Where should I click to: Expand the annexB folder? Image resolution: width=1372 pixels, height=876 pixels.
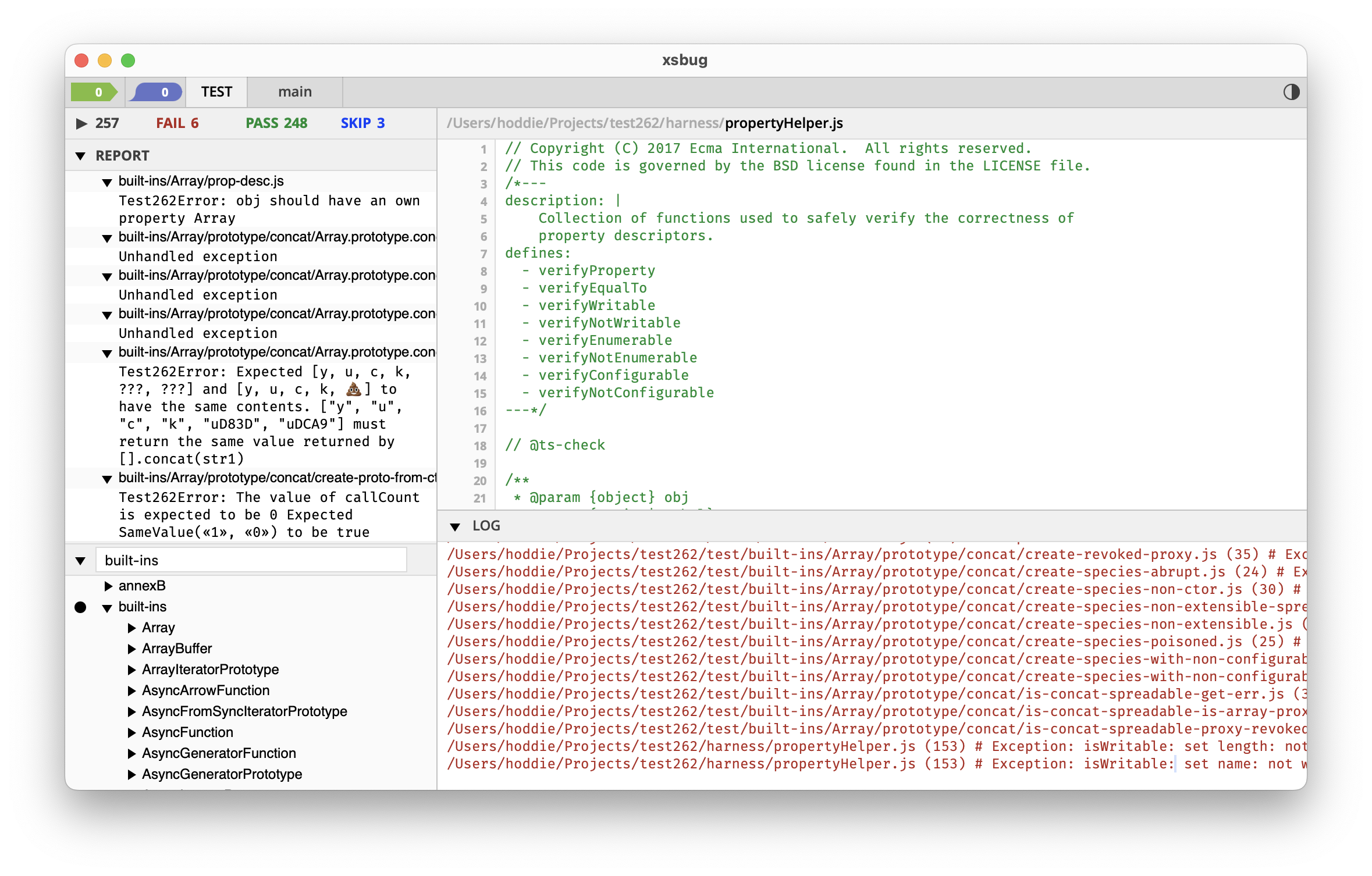point(108,586)
